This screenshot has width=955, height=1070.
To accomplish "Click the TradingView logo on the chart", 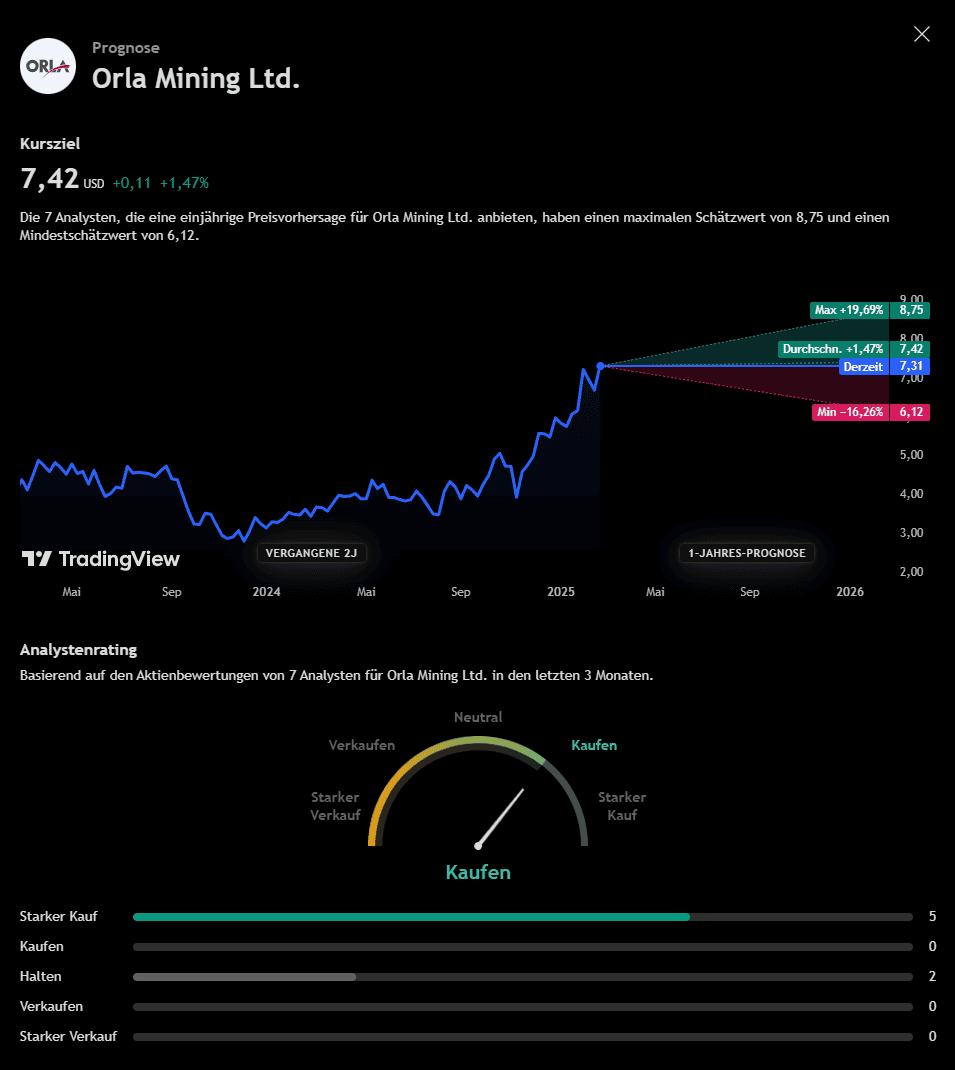I will pos(100,559).
